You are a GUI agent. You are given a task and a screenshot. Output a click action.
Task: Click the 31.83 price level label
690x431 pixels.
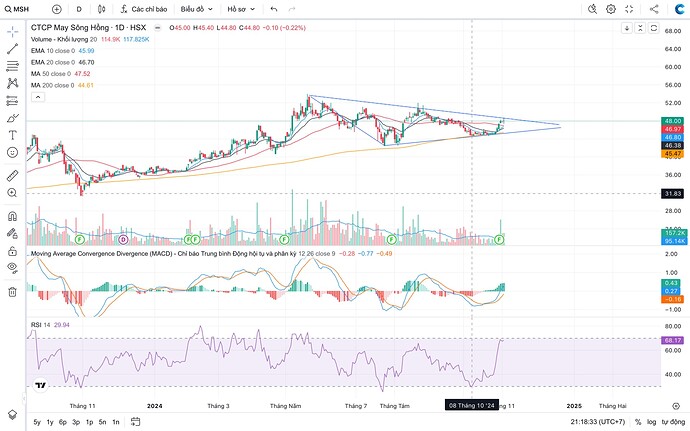point(673,193)
